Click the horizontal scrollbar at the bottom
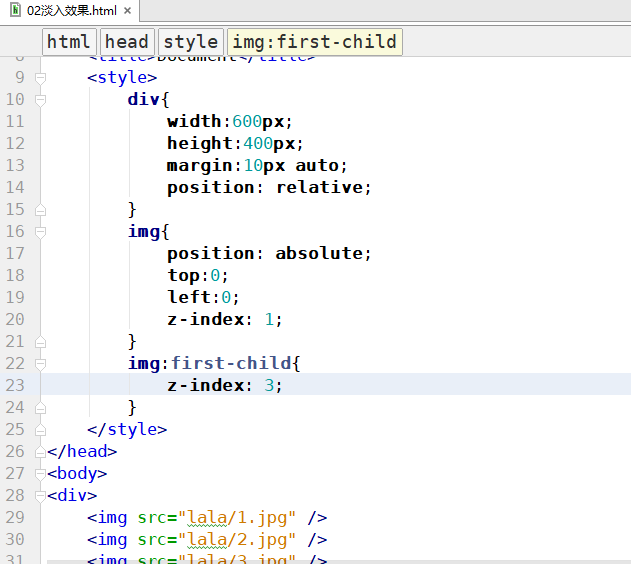This screenshot has width=631, height=564. click(x=300, y=561)
